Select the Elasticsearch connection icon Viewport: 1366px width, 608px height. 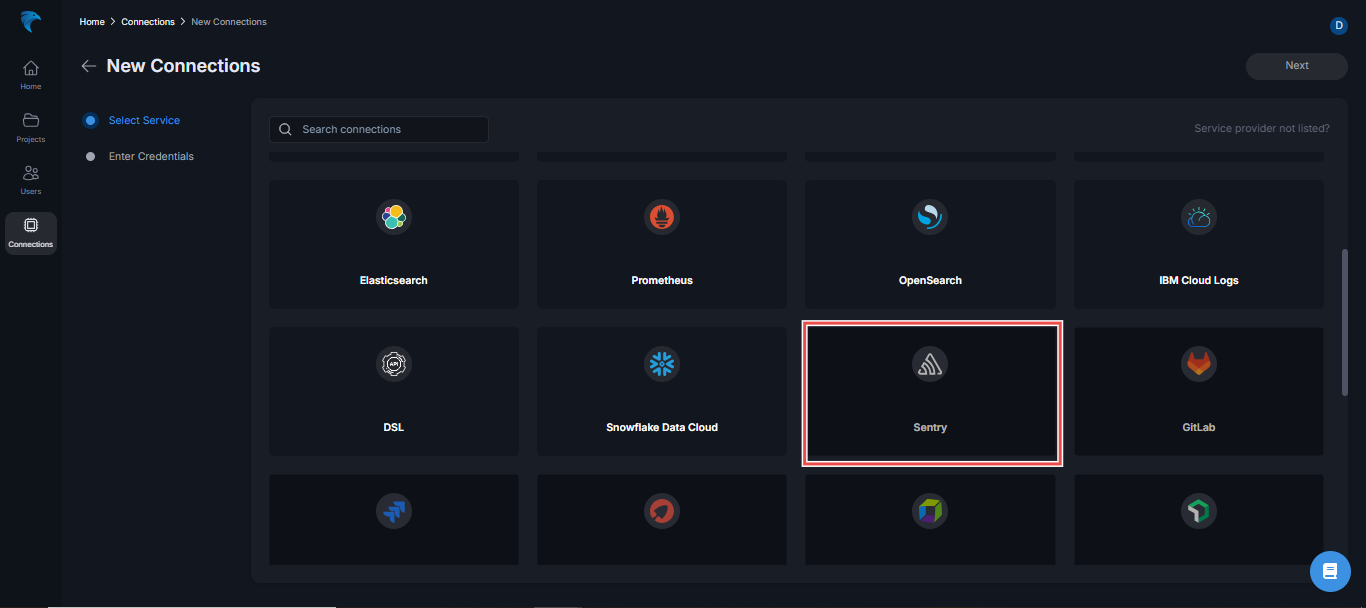click(394, 217)
